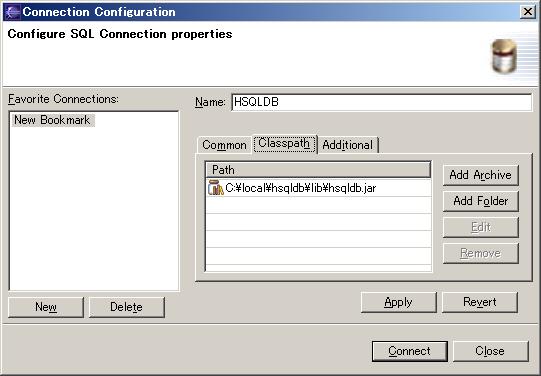Click into the Name field containing HSQLDB

[x=382, y=102]
